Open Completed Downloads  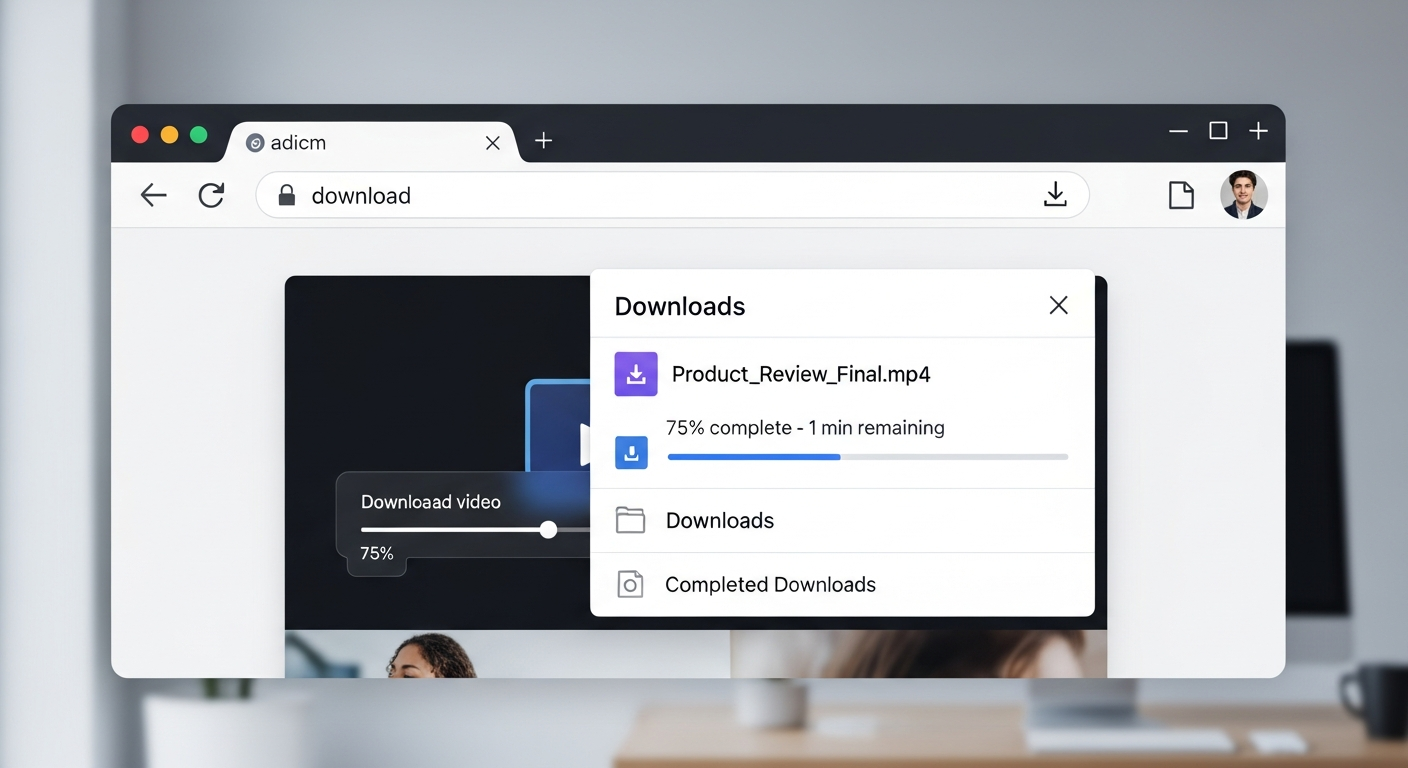point(770,584)
